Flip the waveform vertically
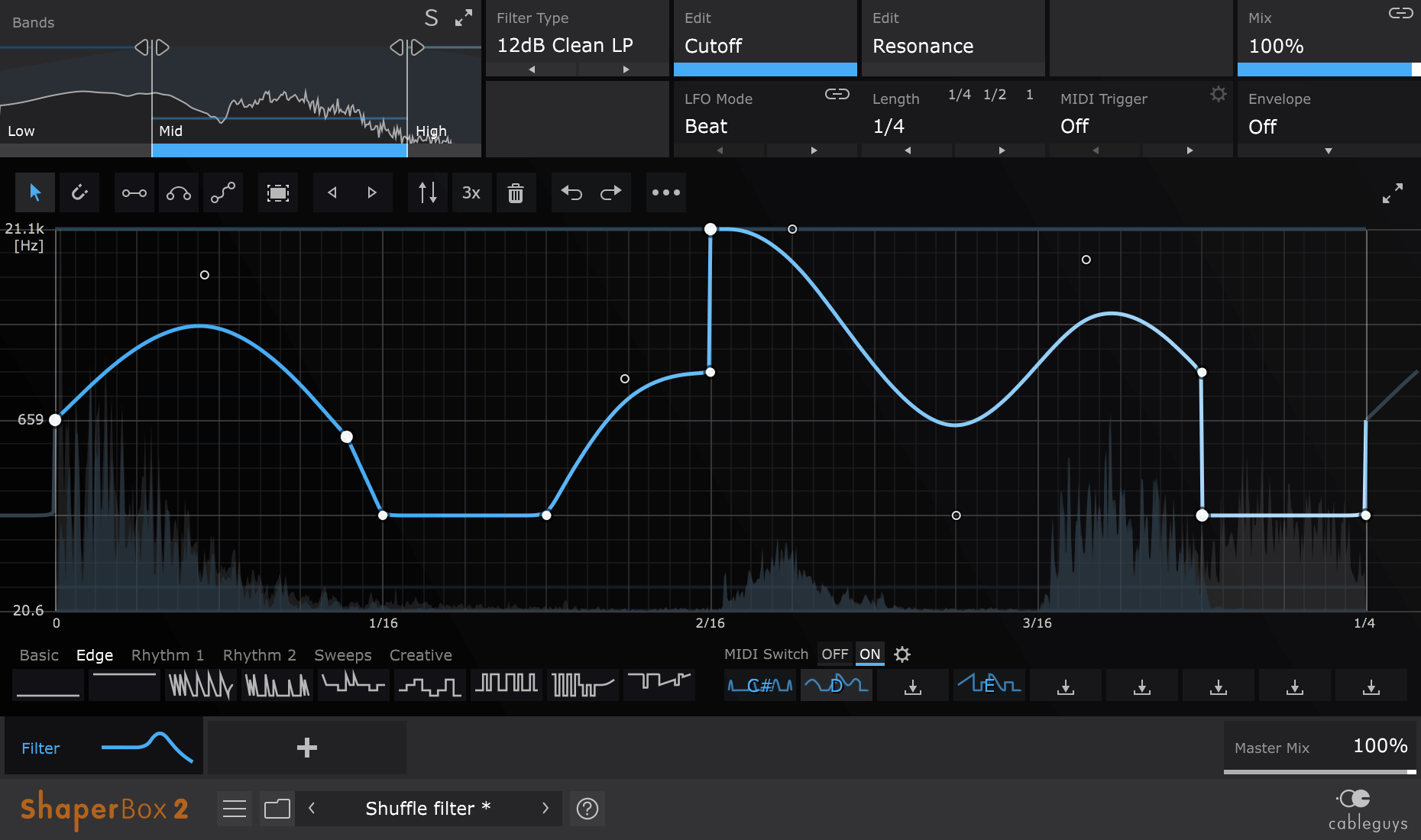Screen dimensions: 1421x840 (x=427, y=192)
